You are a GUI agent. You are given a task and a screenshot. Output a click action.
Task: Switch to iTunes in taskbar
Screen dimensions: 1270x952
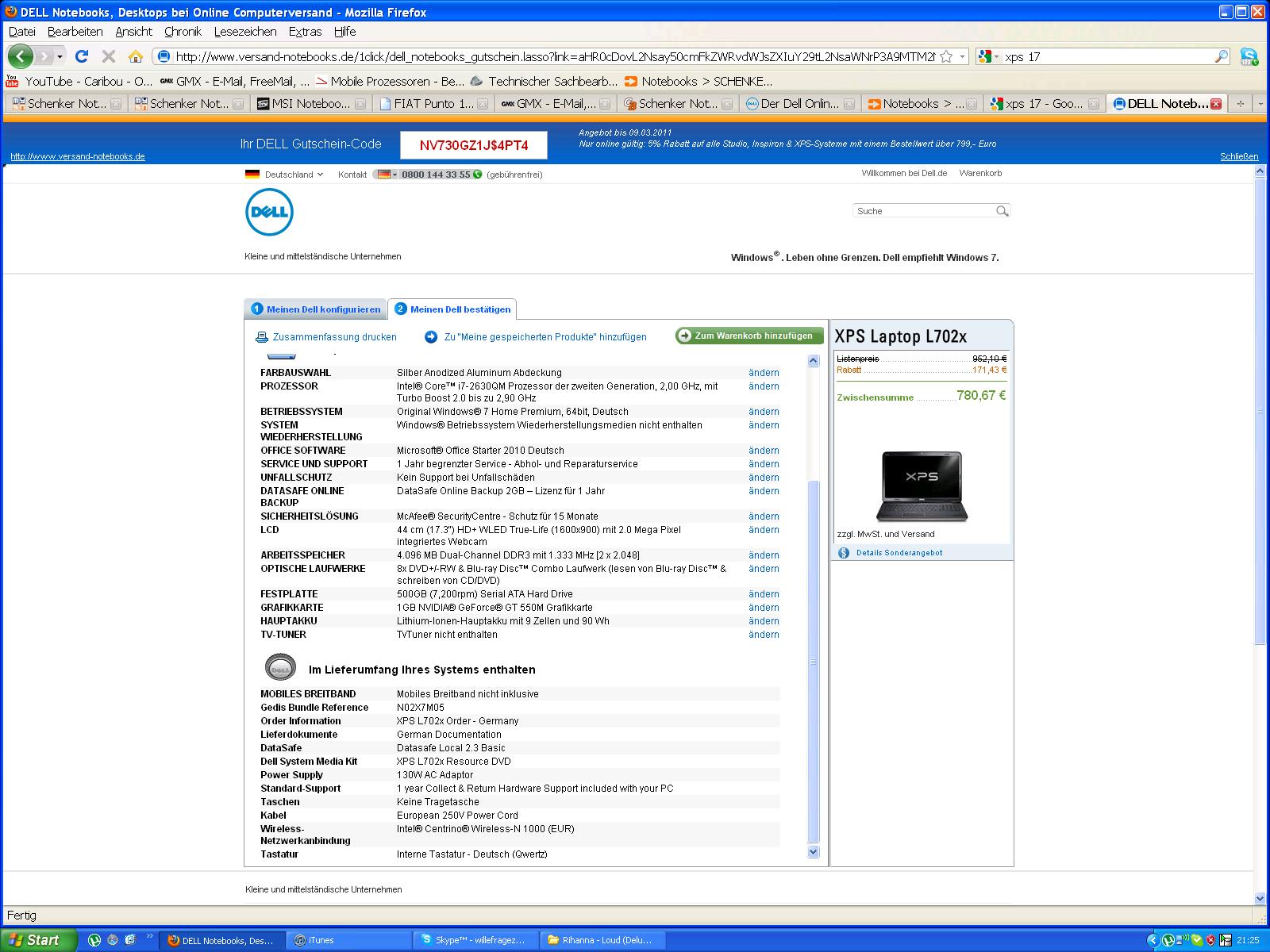[348, 941]
